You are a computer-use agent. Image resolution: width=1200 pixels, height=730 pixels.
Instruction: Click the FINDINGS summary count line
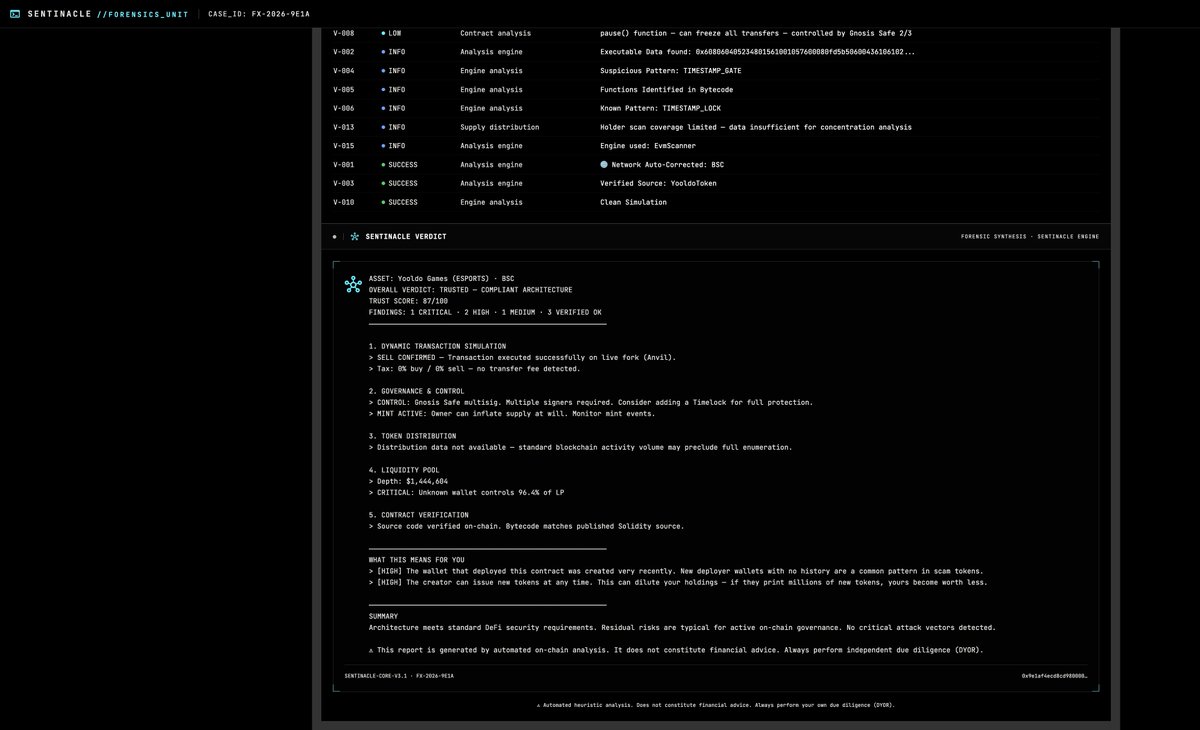coord(485,312)
